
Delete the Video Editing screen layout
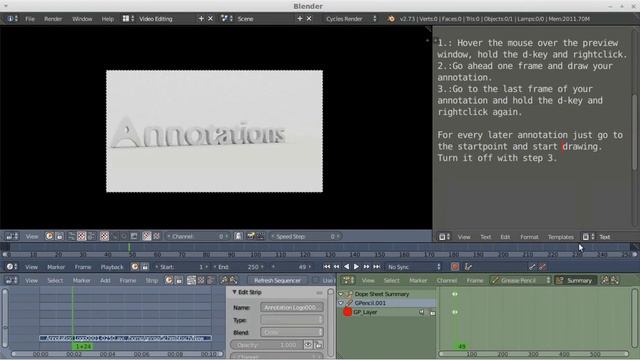[210, 19]
